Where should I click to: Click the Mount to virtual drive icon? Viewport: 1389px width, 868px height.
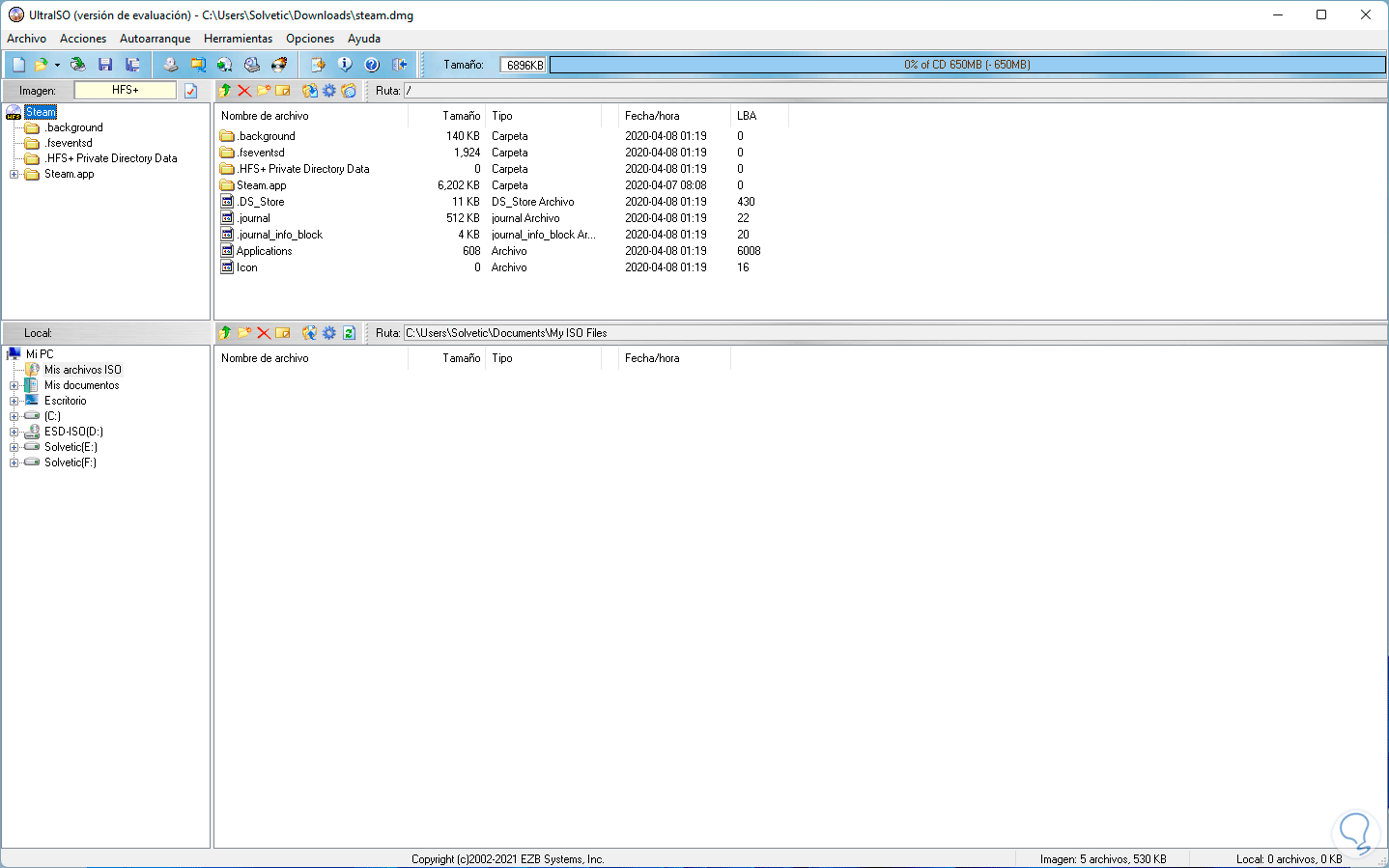tap(252, 65)
